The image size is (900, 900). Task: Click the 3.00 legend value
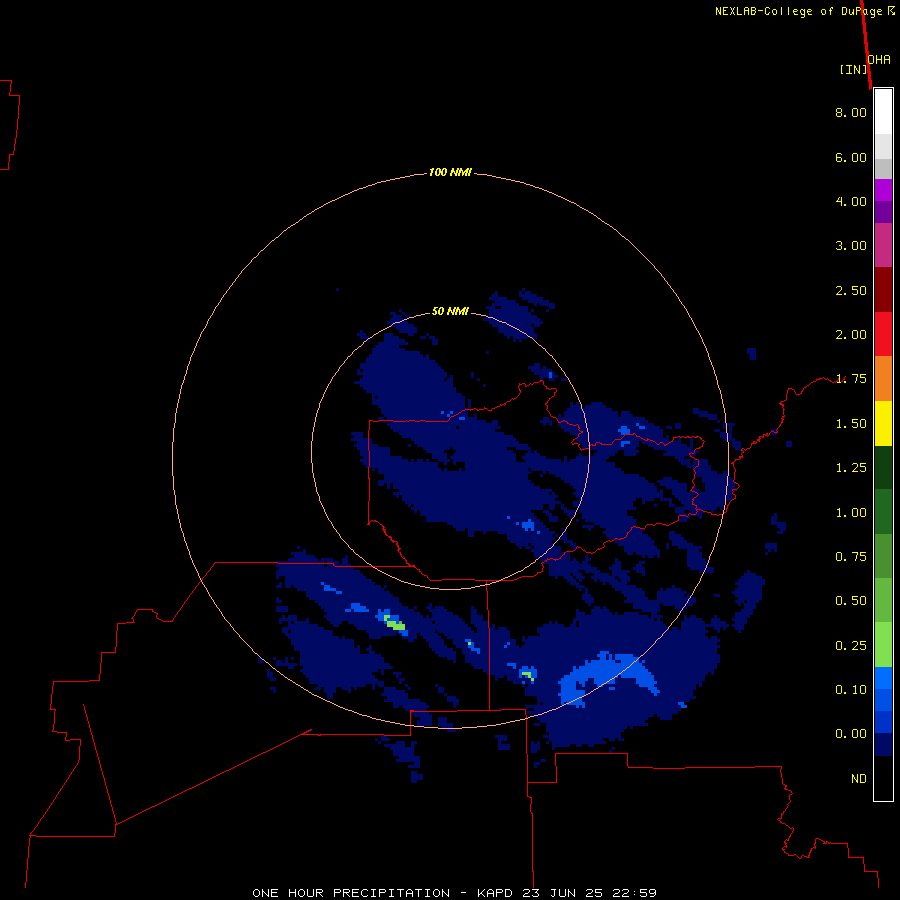851,246
